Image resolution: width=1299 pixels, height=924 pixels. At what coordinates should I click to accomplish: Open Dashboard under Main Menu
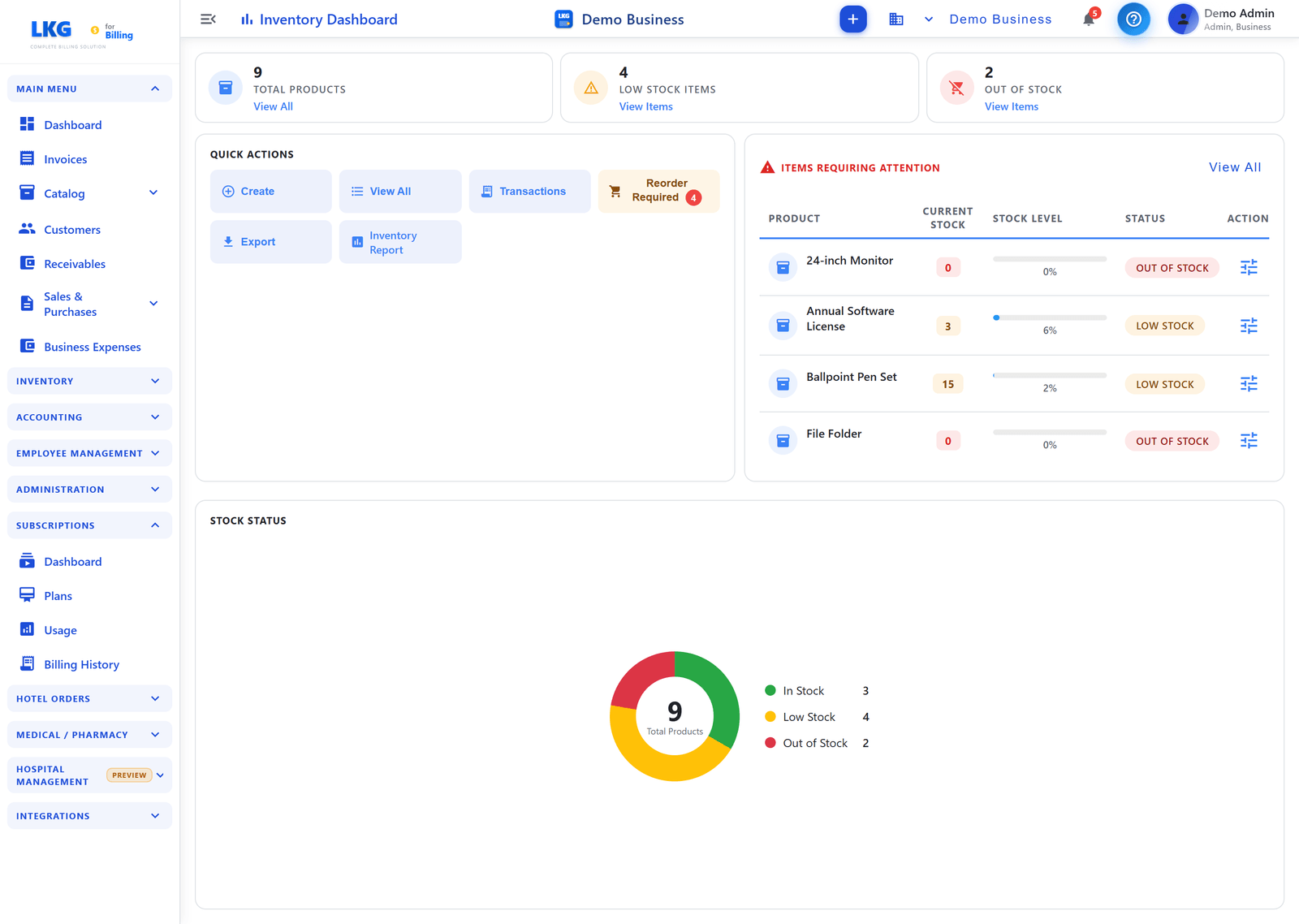point(89,124)
